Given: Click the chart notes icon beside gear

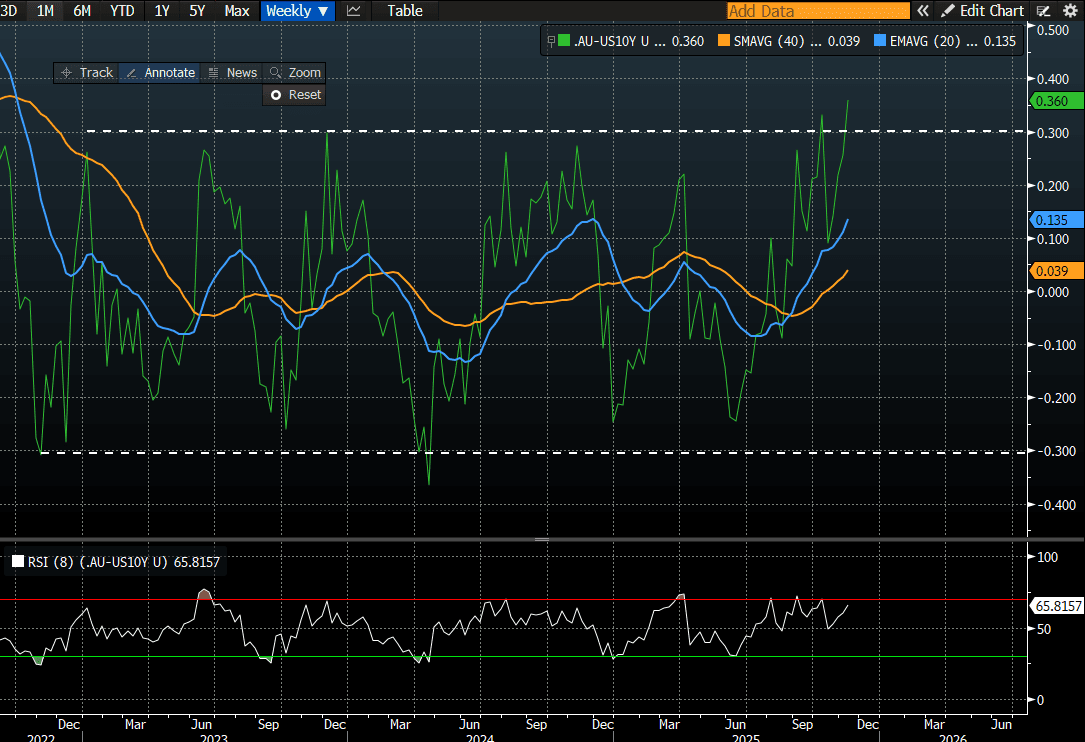Looking at the screenshot, I should tap(1044, 11).
